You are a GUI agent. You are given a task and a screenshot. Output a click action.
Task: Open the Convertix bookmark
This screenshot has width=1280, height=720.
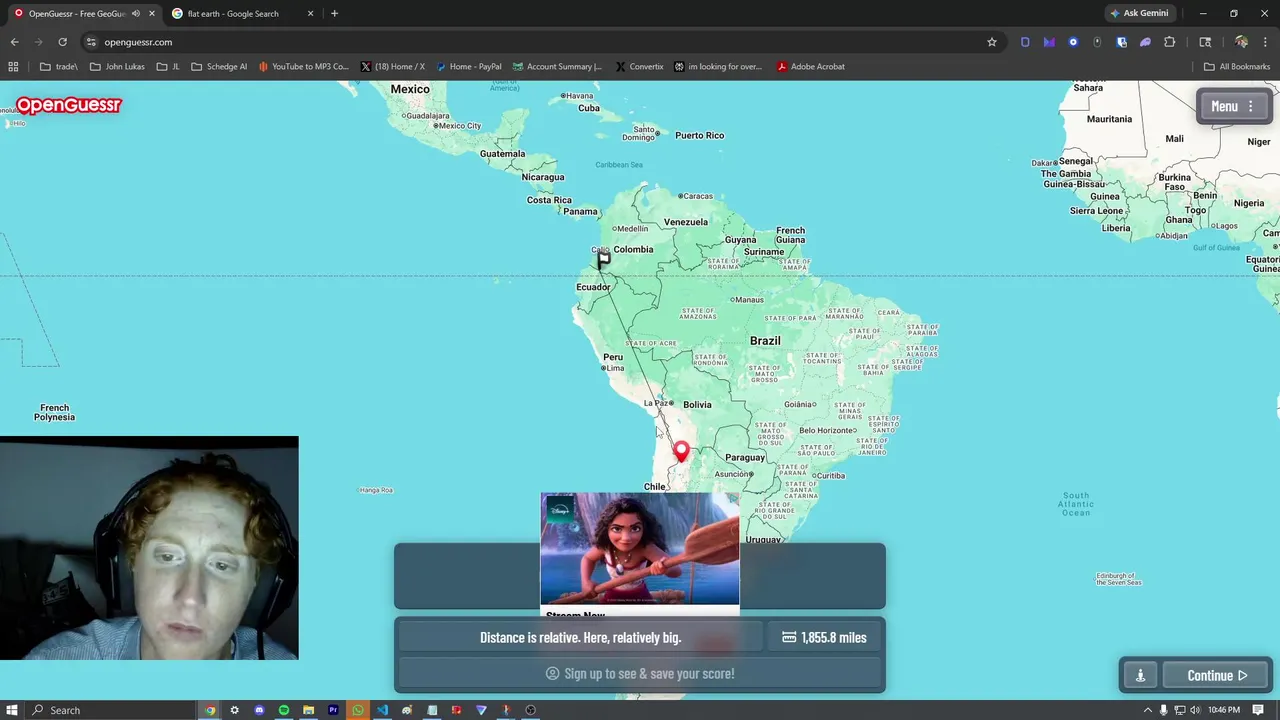639,67
